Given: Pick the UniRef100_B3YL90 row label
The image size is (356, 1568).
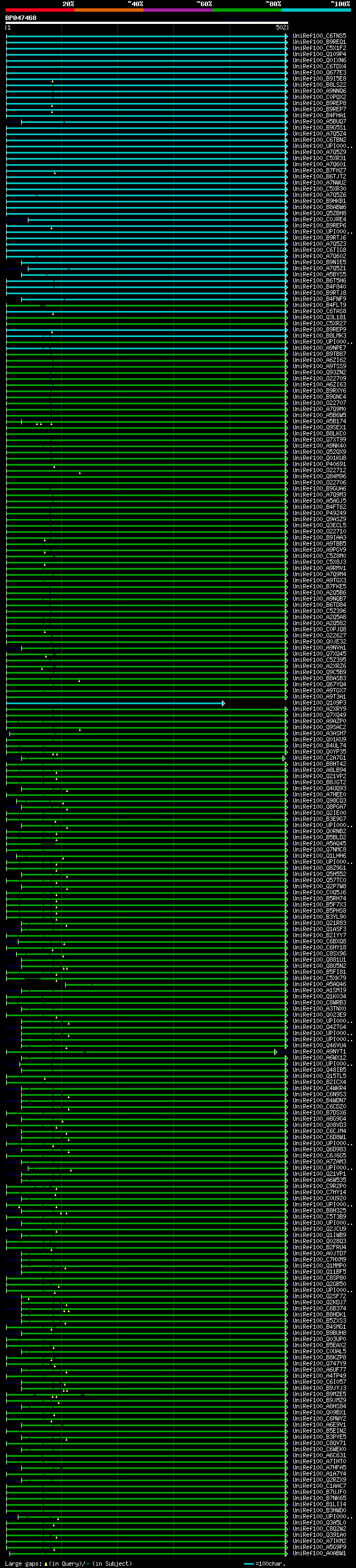Looking at the screenshot, I should [x=319, y=917].
